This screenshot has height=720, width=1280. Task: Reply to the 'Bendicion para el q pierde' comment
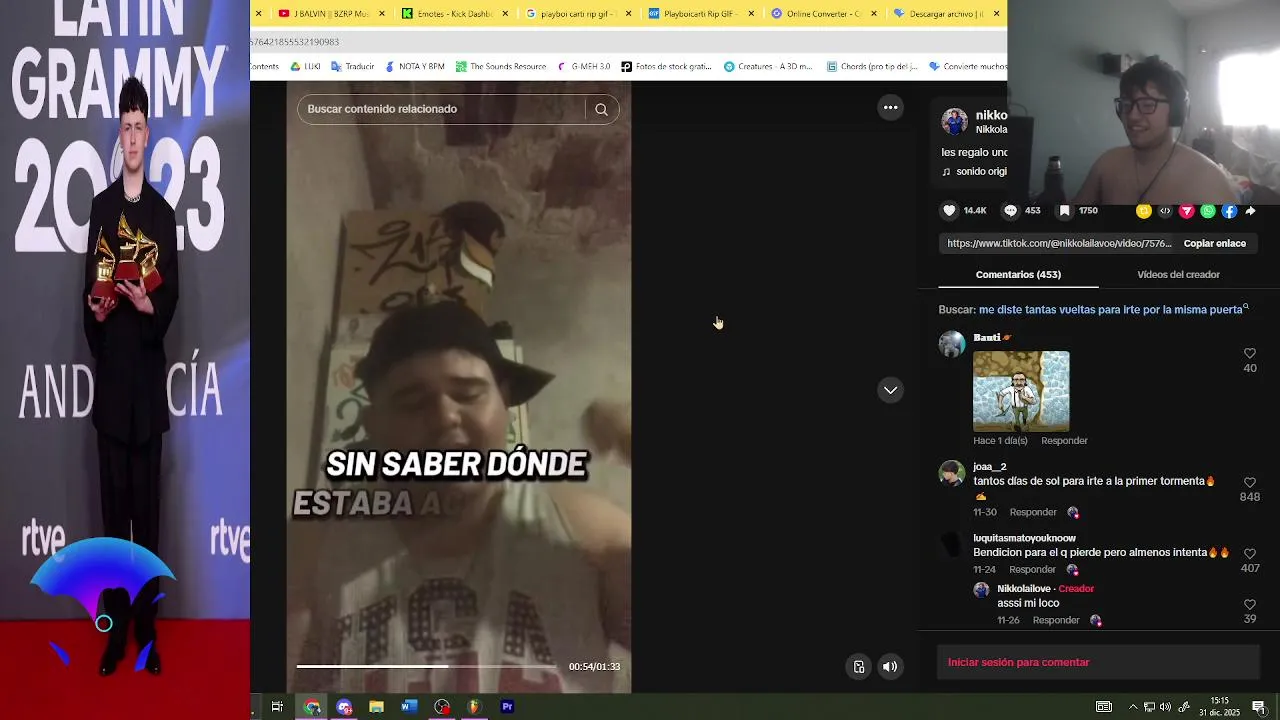coord(1033,569)
